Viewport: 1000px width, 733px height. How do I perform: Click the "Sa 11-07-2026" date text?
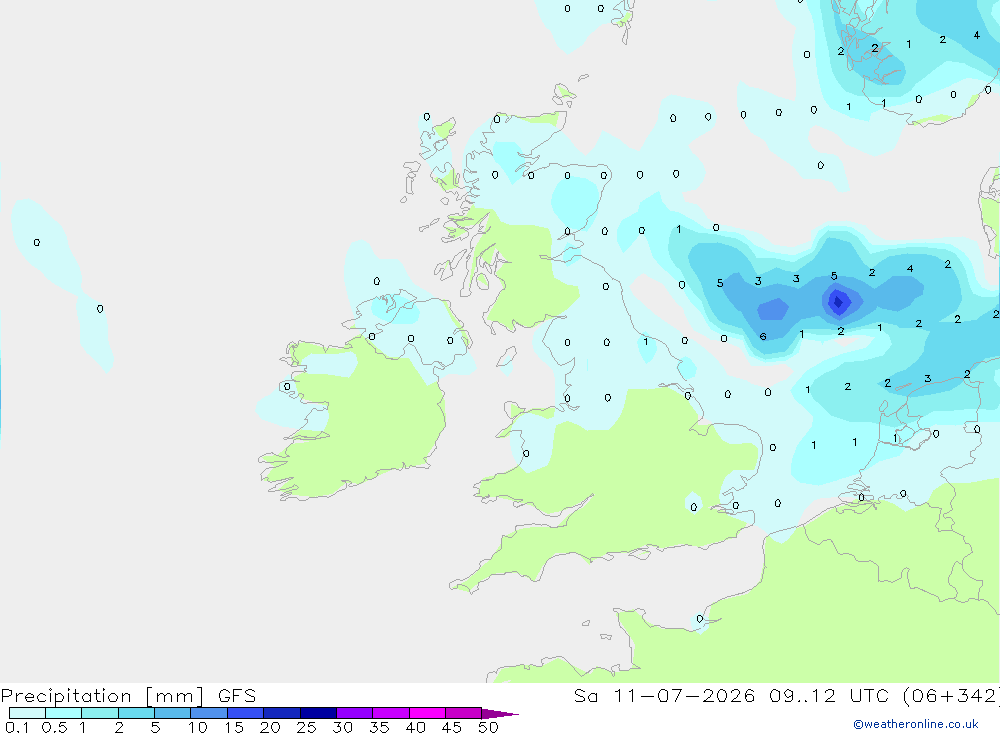665,696
